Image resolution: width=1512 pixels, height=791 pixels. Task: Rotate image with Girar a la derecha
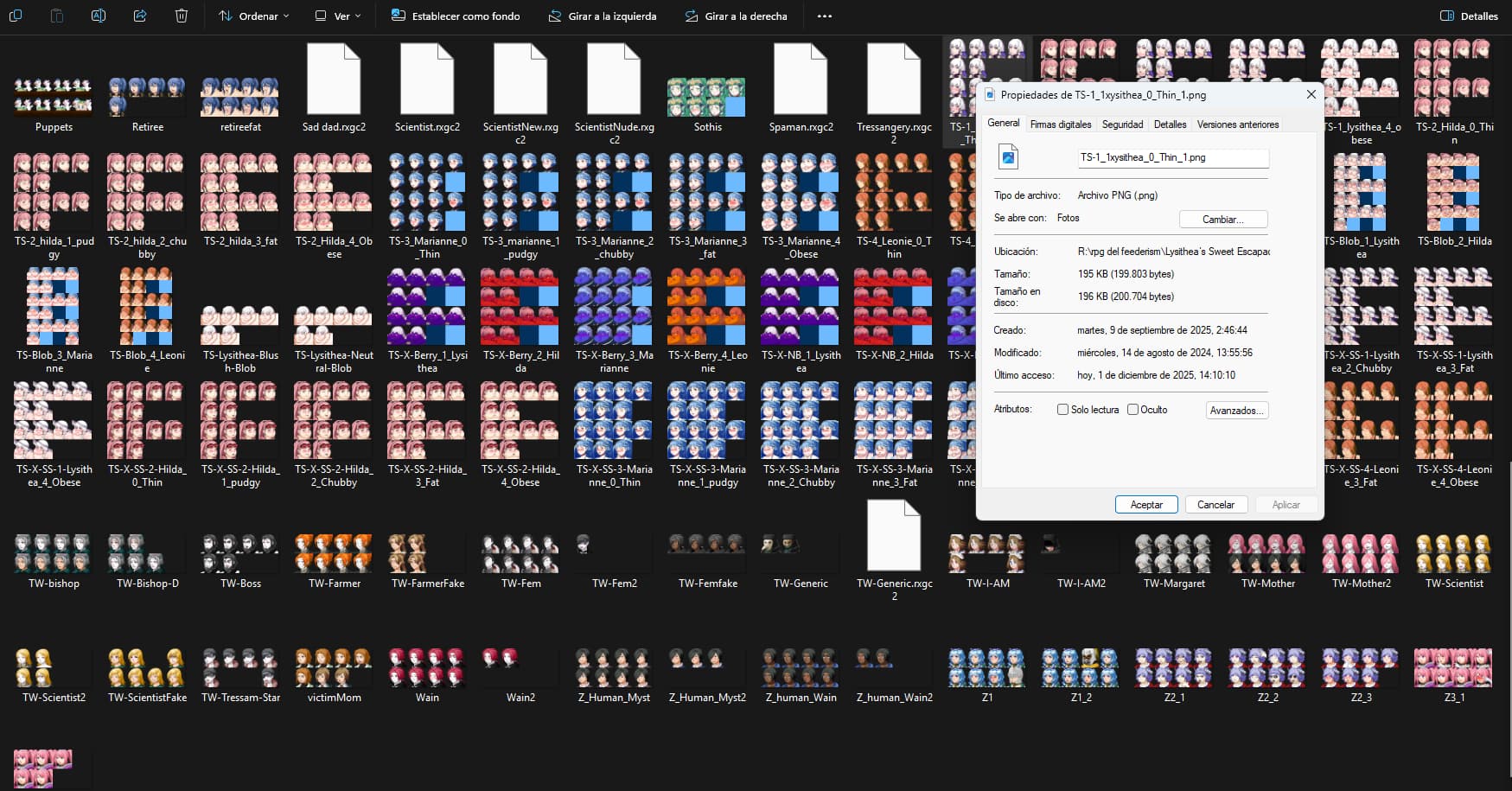[x=736, y=16]
